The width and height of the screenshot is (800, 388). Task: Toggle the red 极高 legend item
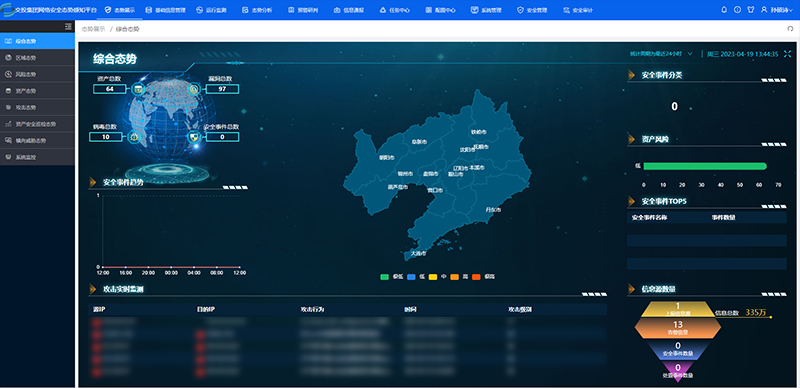pos(483,277)
